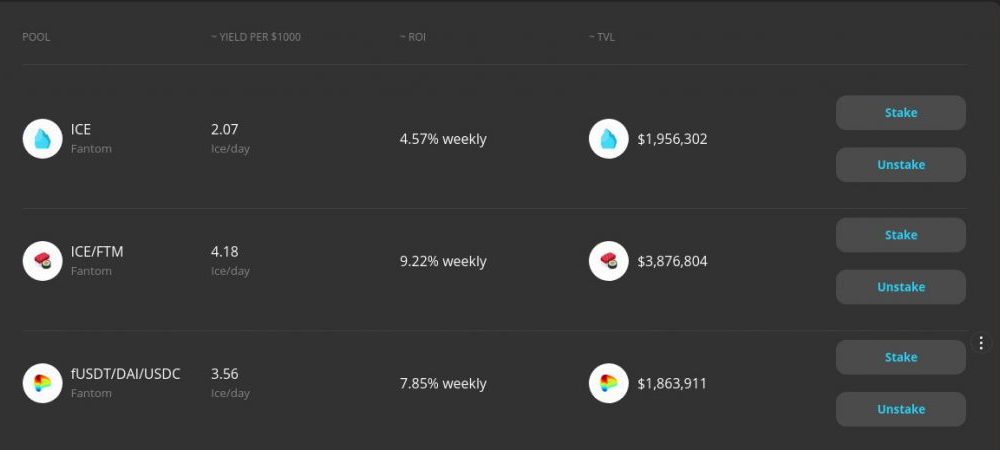
Task: Click the sushi icon beside $3,876,804 TVL
Action: point(608,261)
